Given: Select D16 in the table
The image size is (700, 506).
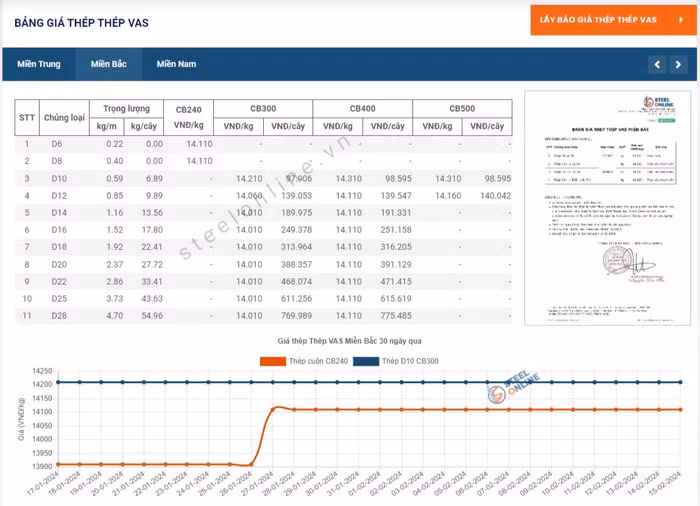Looking at the screenshot, I should [x=59, y=230].
